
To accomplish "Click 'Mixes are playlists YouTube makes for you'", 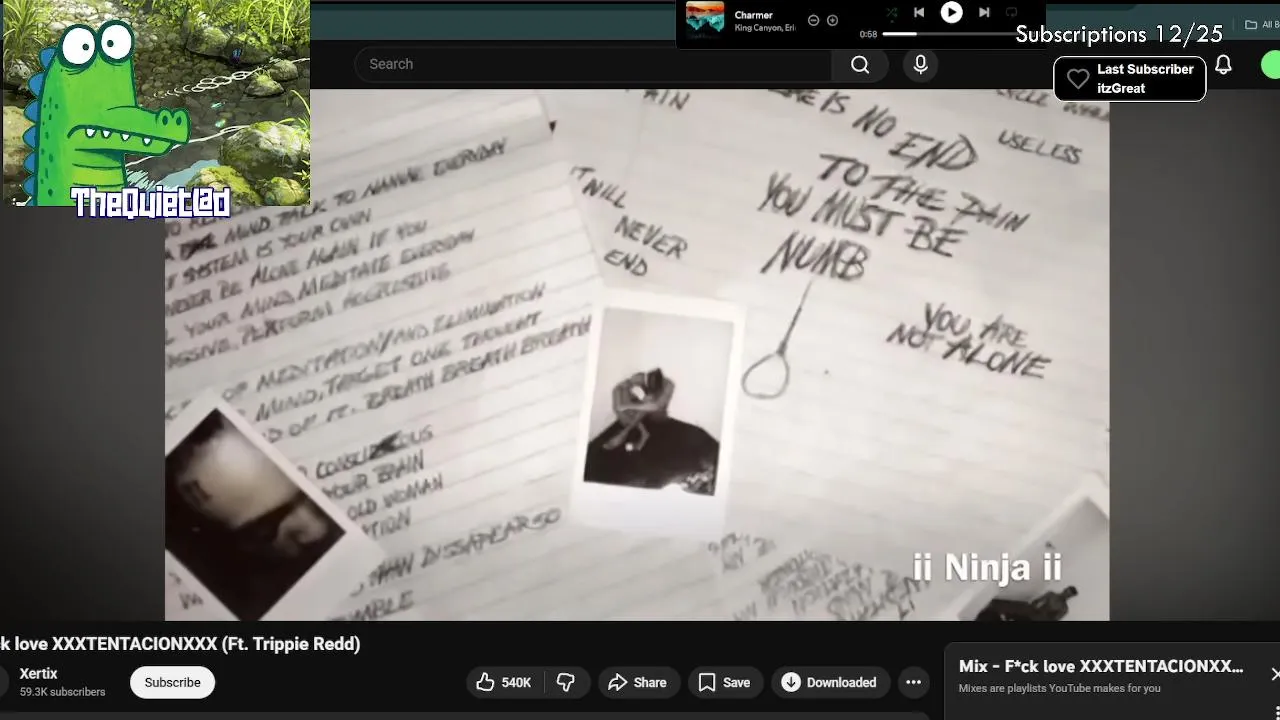I will 1060,688.
